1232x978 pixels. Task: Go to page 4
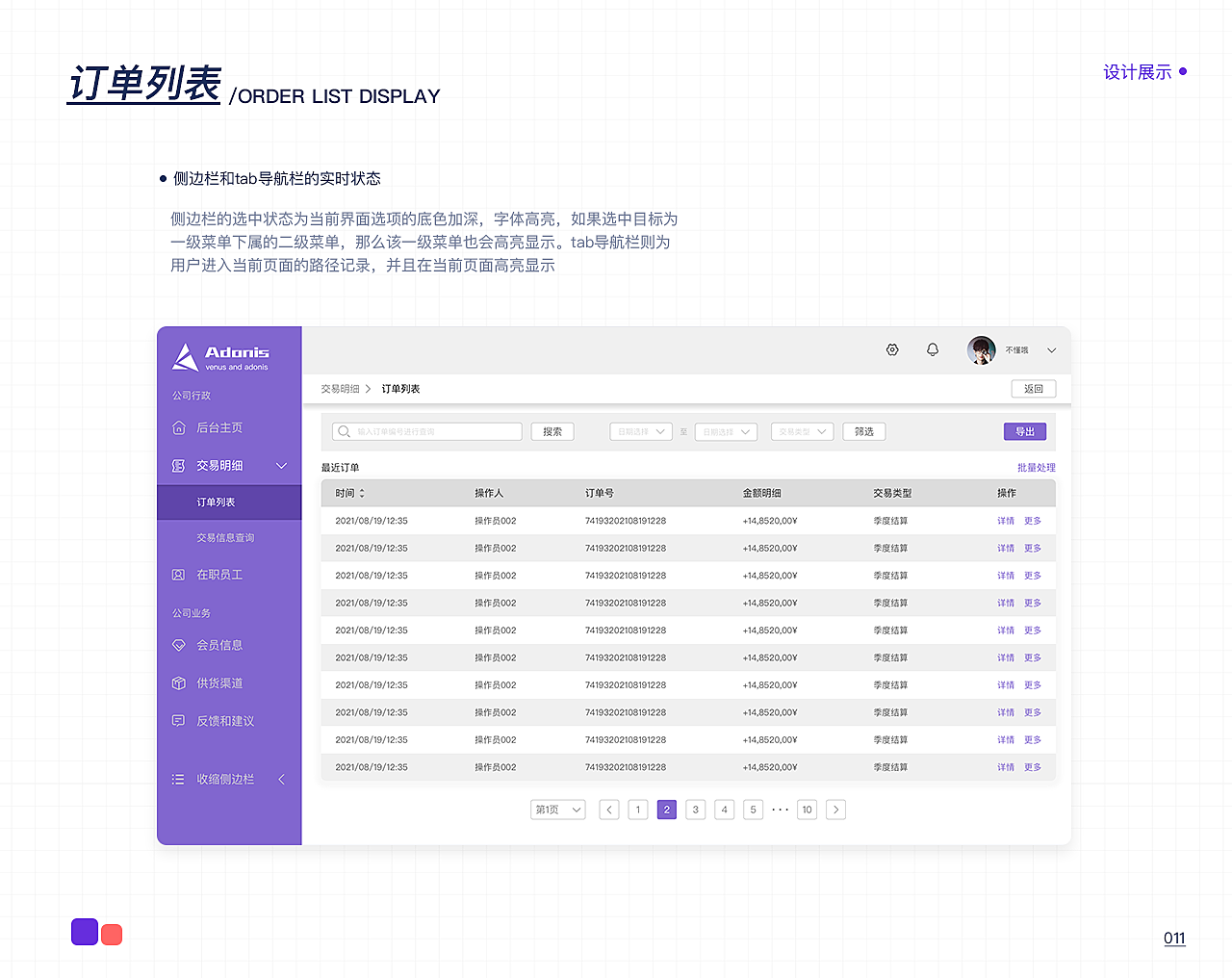[x=725, y=810]
